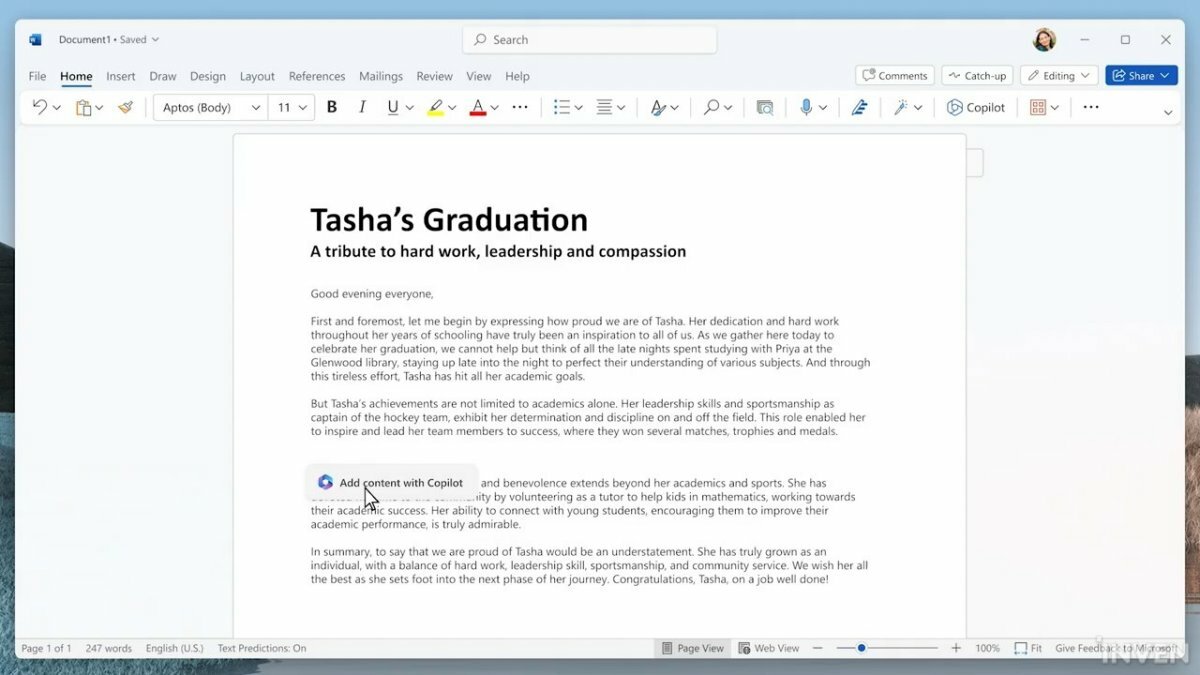Switch to the References tab
The height and width of the screenshot is (675, 1200).
coord(317,76)
